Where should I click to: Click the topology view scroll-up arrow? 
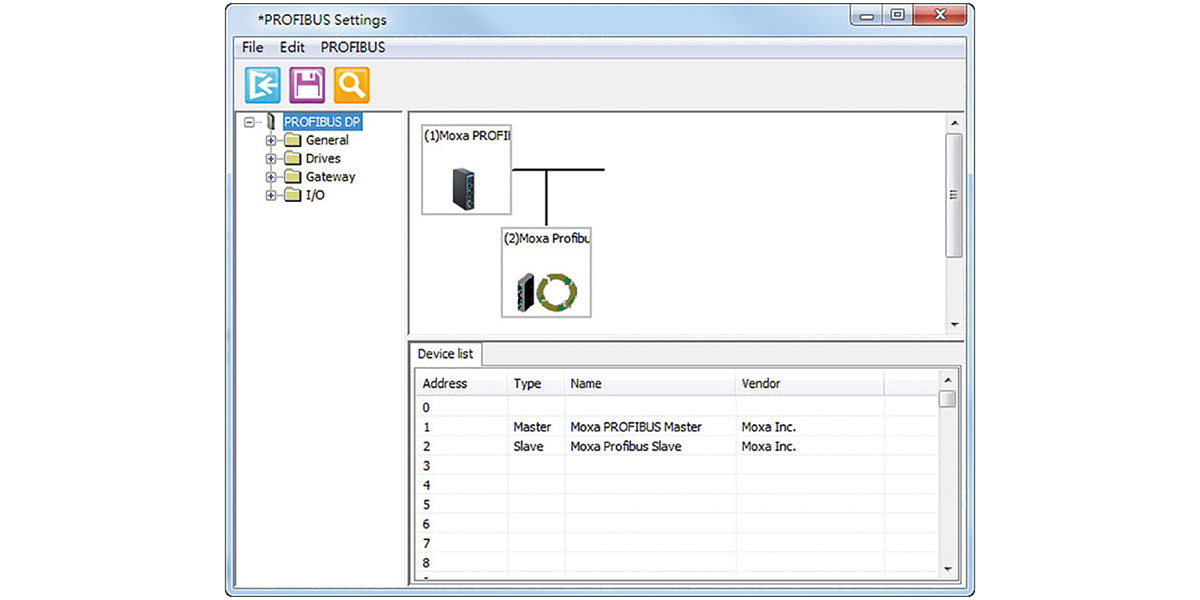(x=954, y=123)
